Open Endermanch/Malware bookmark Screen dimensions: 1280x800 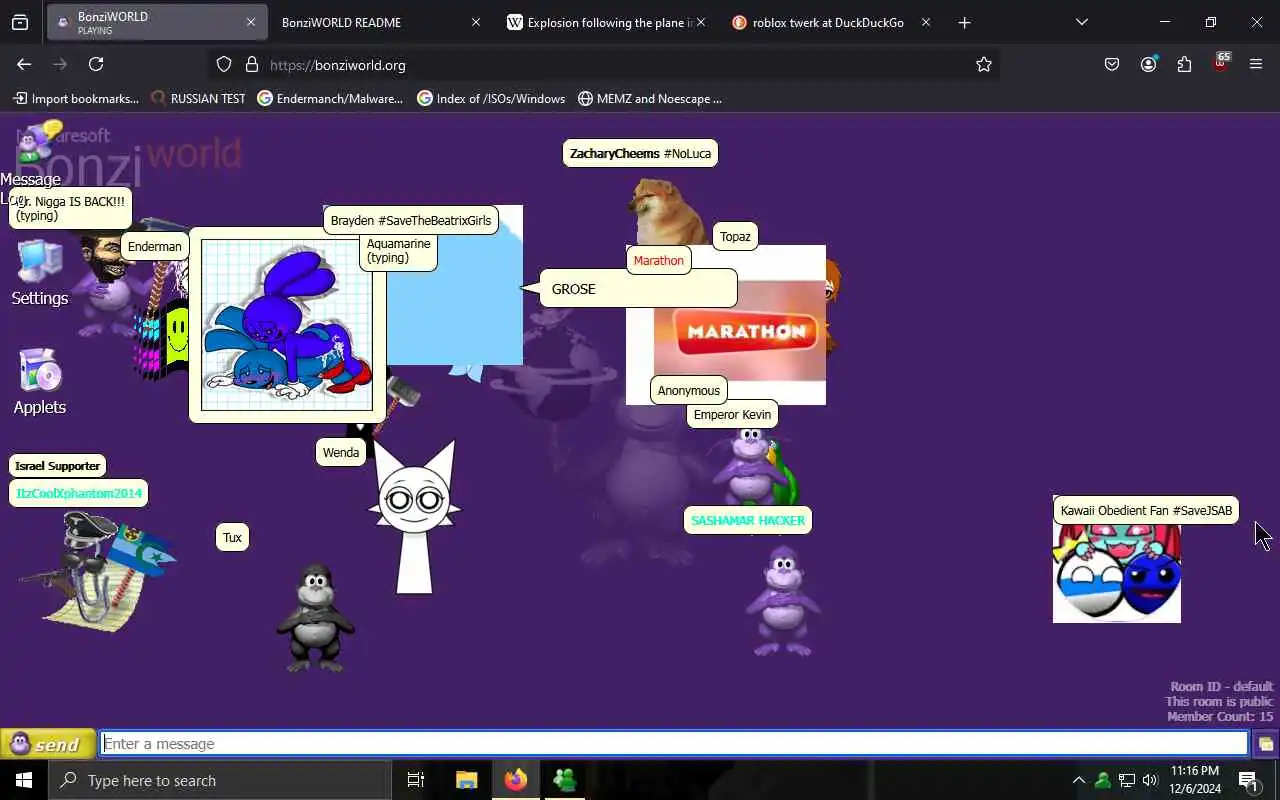tap(330, 98)
